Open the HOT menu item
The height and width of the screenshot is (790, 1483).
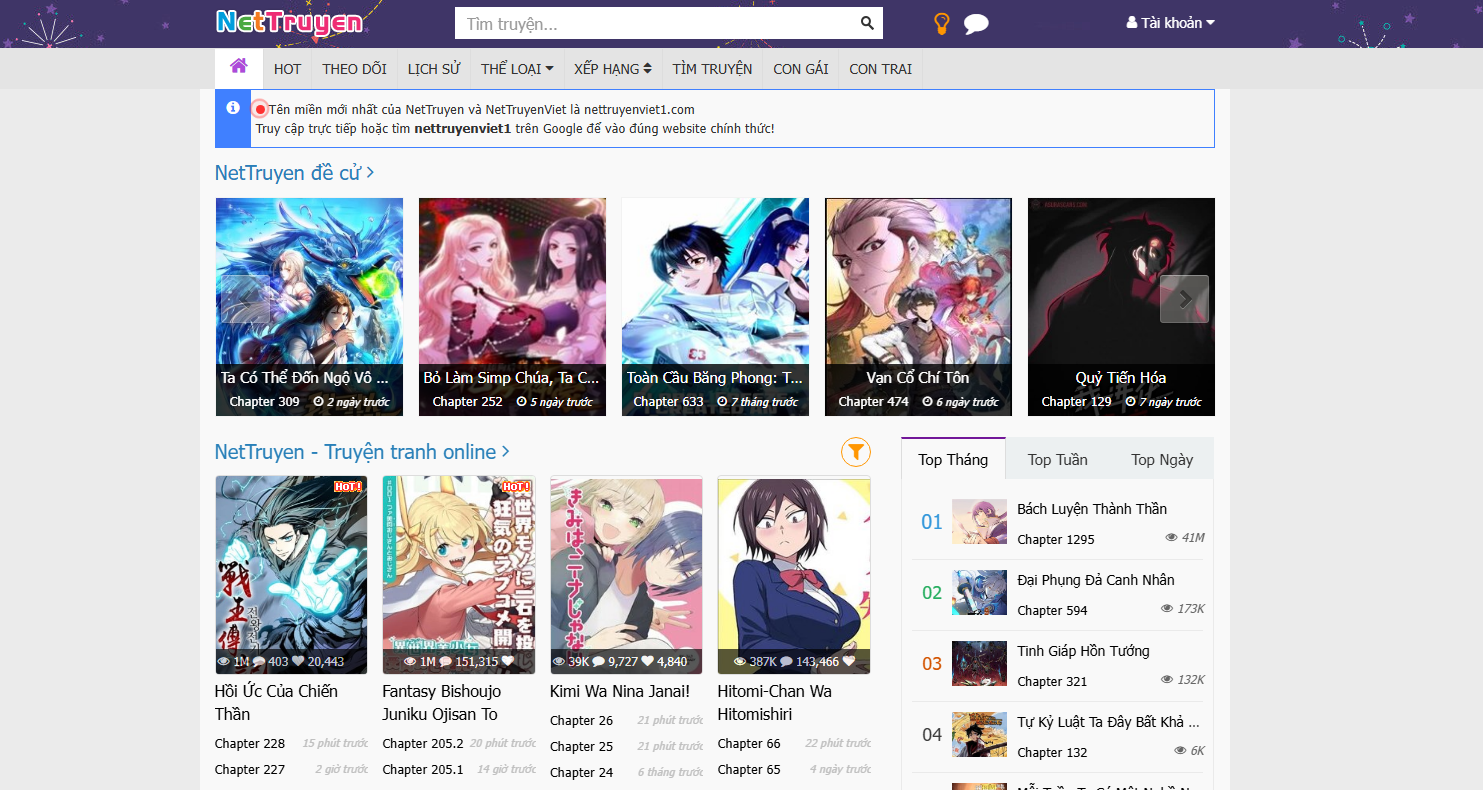[287, 69]
